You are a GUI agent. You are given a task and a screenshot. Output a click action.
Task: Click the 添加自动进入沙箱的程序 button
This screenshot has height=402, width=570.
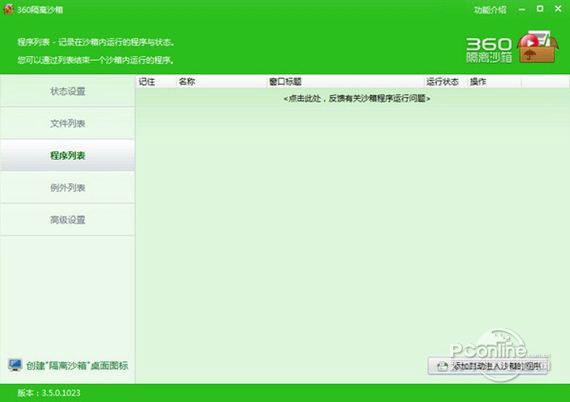488,366
